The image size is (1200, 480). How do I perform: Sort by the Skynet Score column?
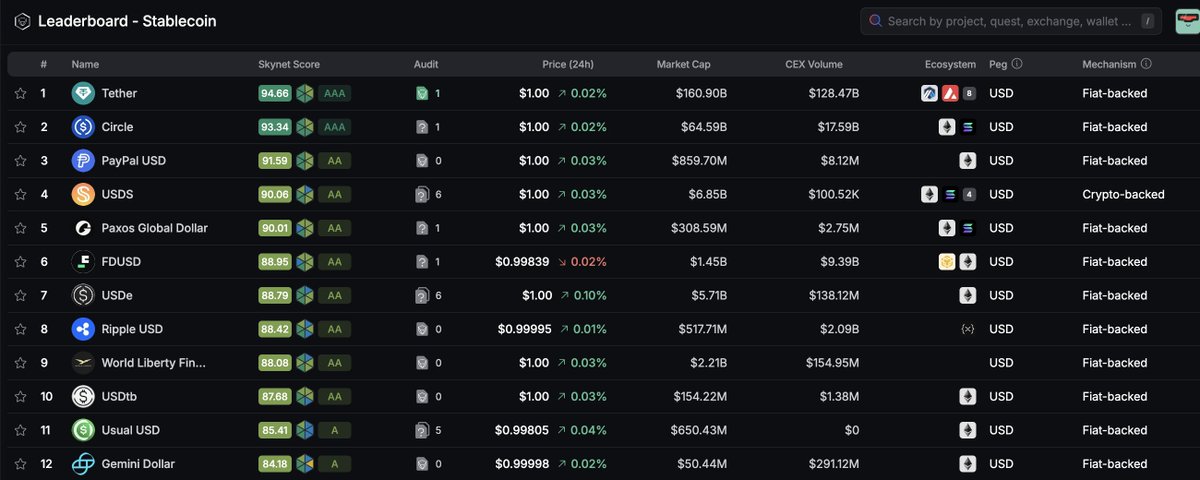(x=289, y=64)
